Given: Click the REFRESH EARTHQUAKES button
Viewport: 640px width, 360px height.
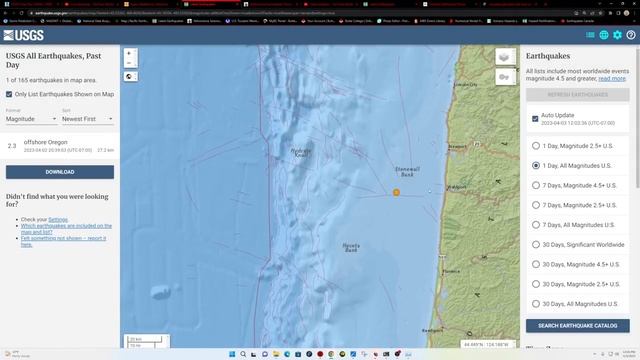Looking at the screenshot, I should click(x=578, y=95).
